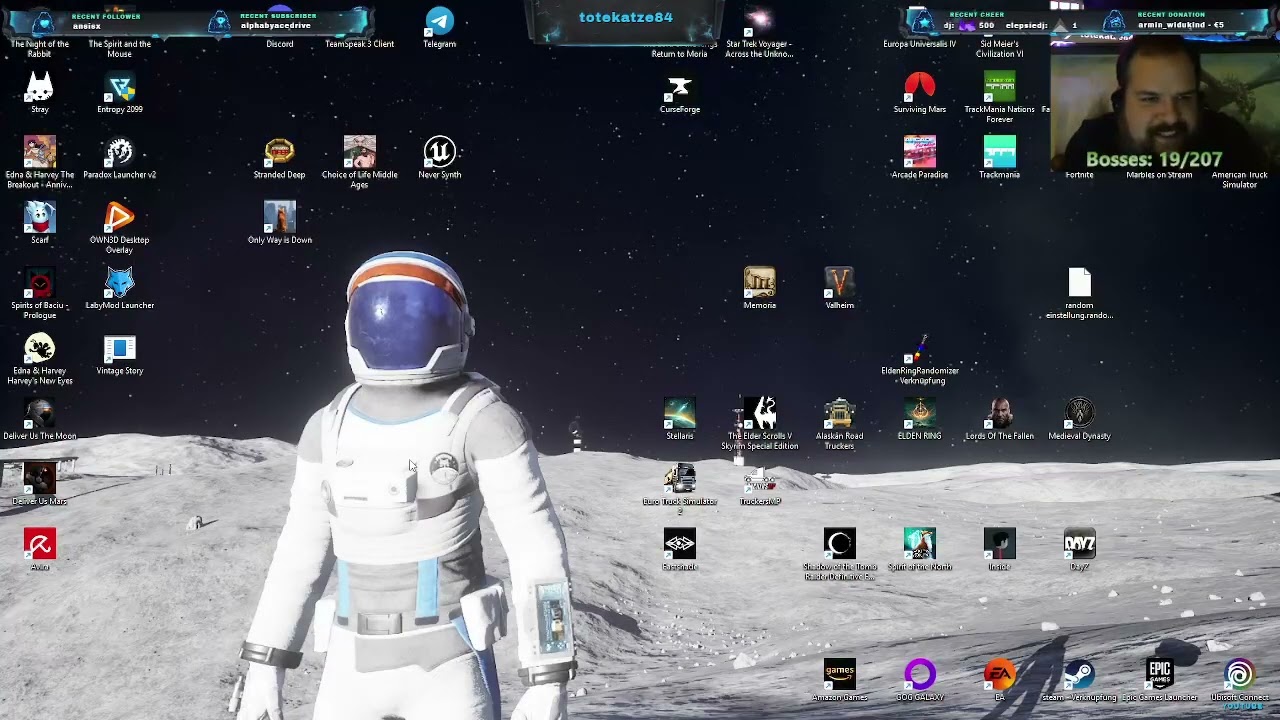Select the teal Trackmania icon
The height and width of the screenshot is (720, 1280).
pyautogui.click(x=1000, y=152)
